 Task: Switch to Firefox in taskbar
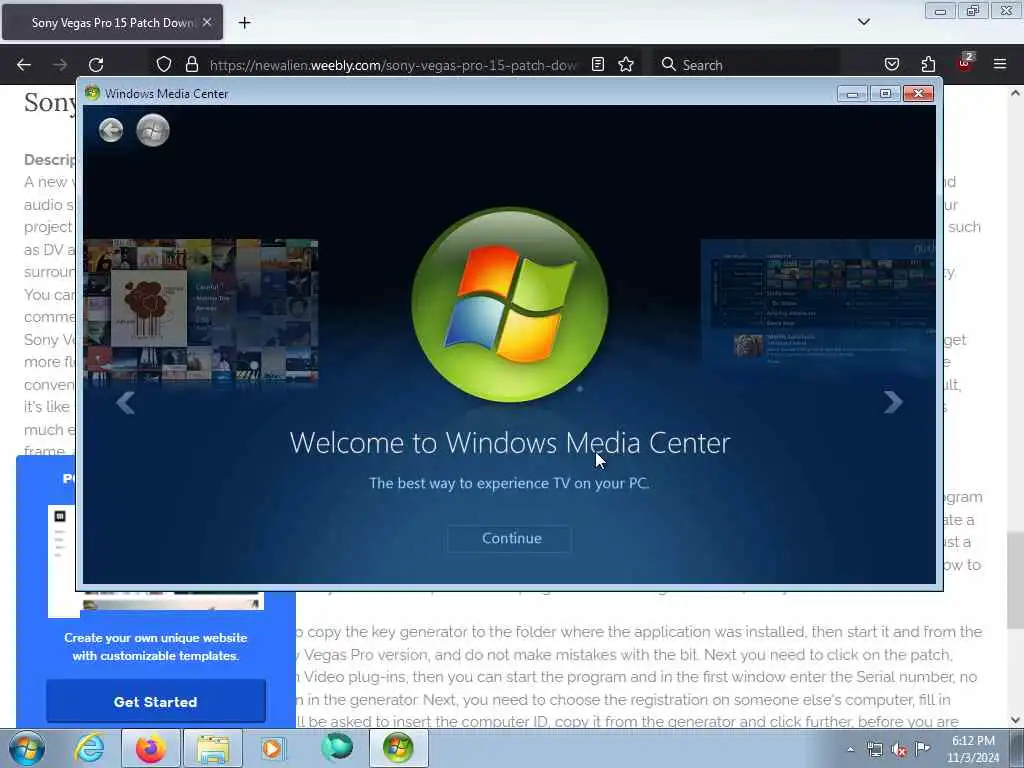(x=150, y=748)
